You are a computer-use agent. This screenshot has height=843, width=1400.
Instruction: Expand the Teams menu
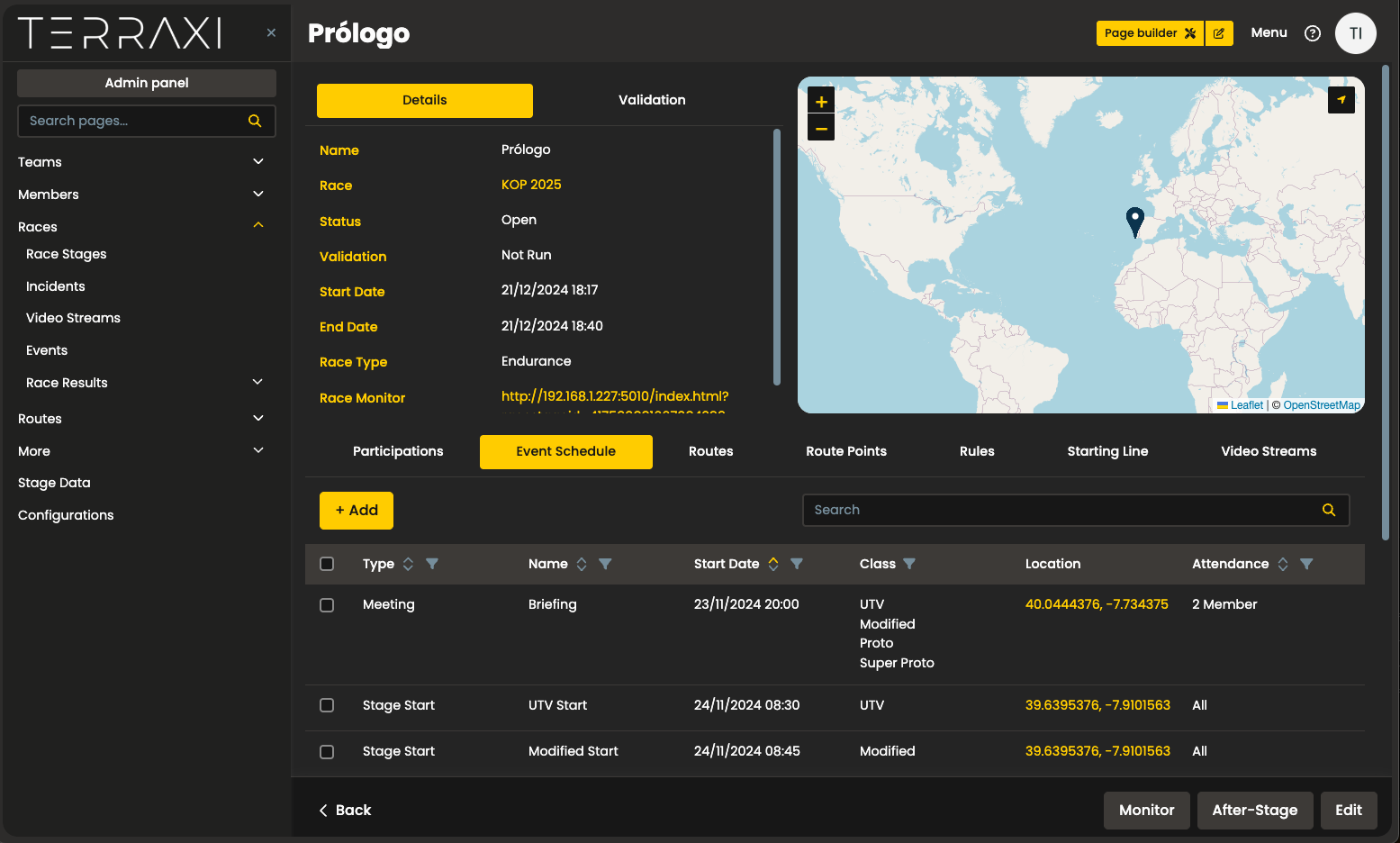point(258,161)
